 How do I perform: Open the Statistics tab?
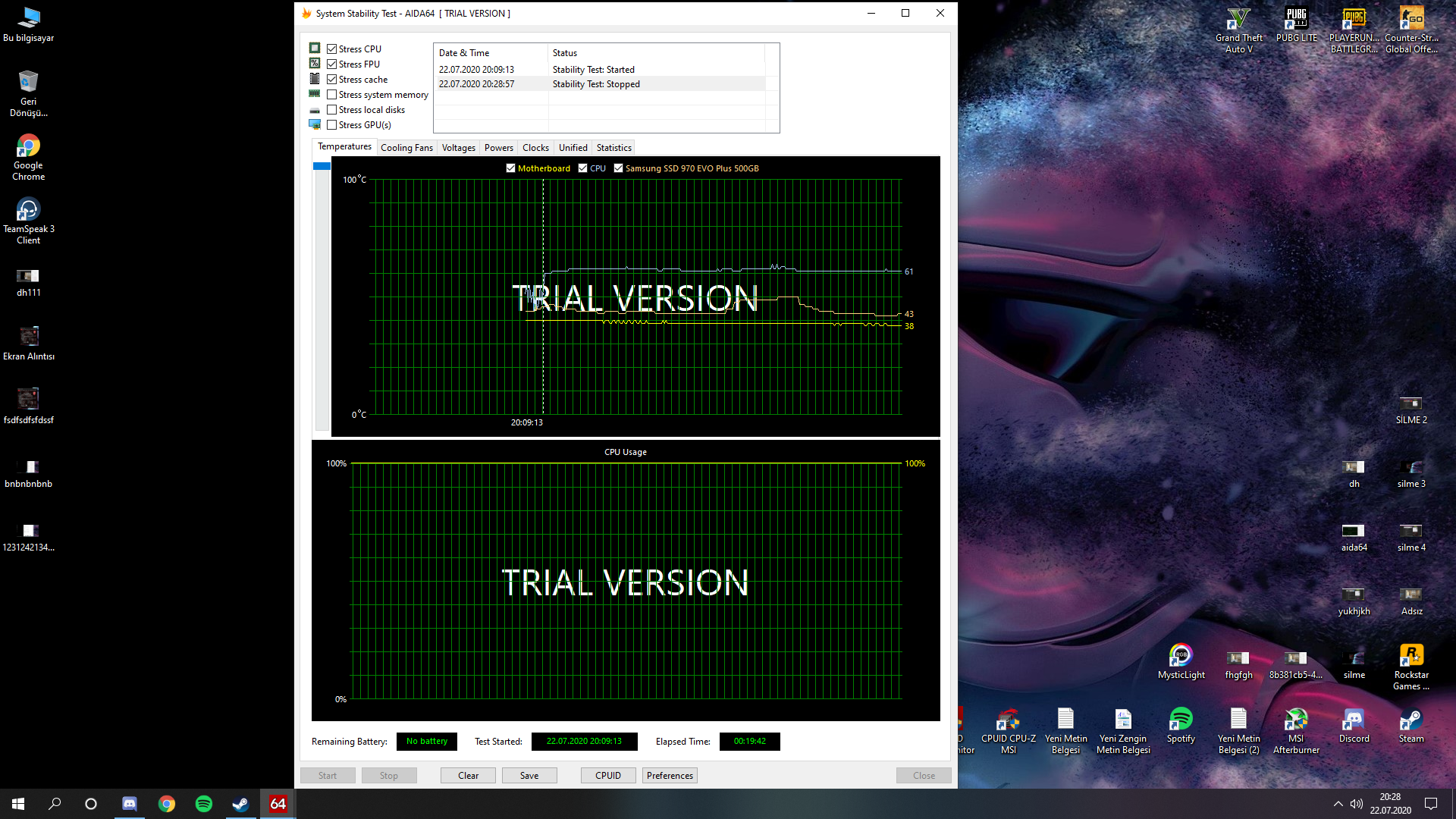coord(613,148)
